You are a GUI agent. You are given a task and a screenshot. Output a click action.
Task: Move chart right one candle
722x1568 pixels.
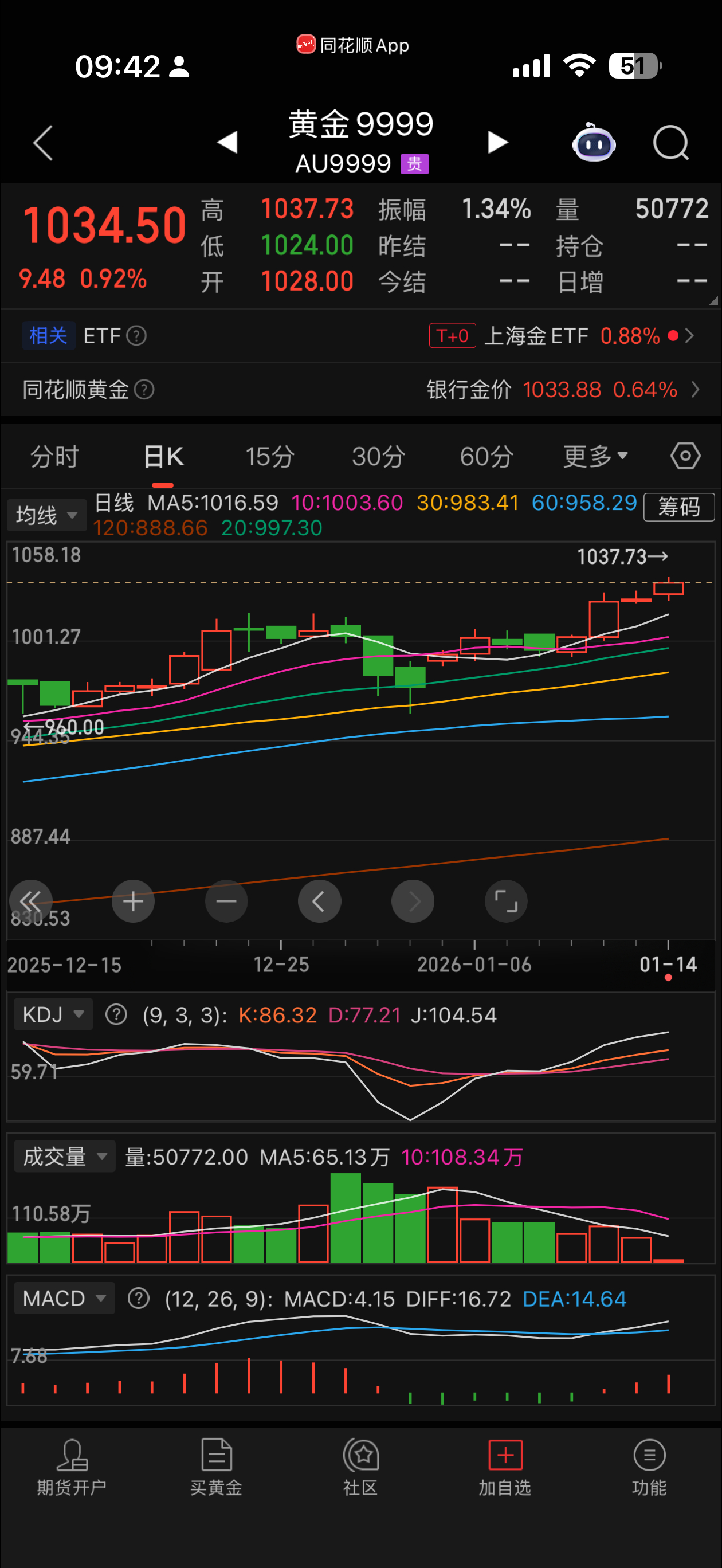pos(413,901)
